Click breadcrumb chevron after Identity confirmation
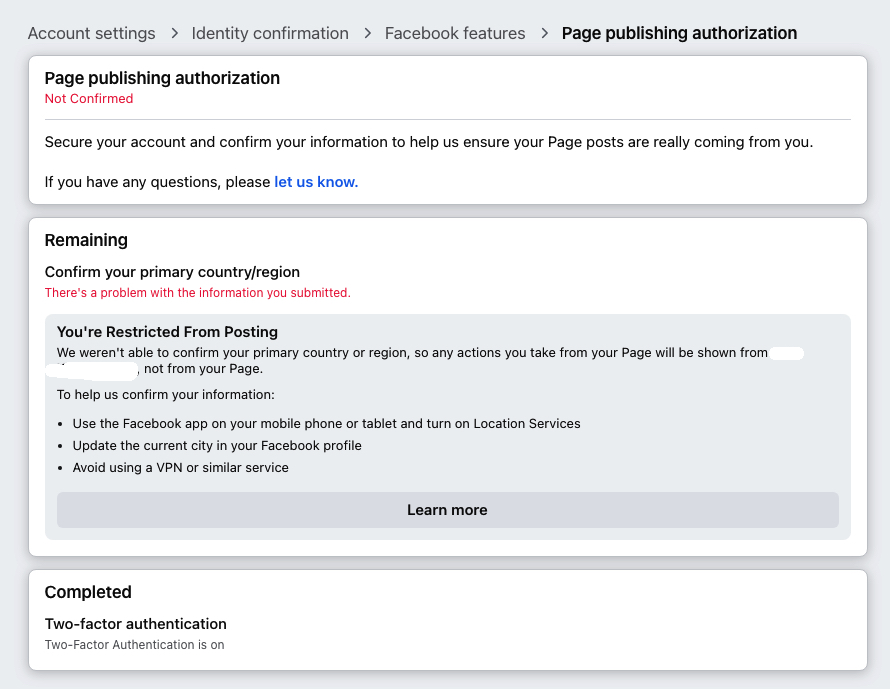Screen dimensions: 890x689 (x=367, y=33)
